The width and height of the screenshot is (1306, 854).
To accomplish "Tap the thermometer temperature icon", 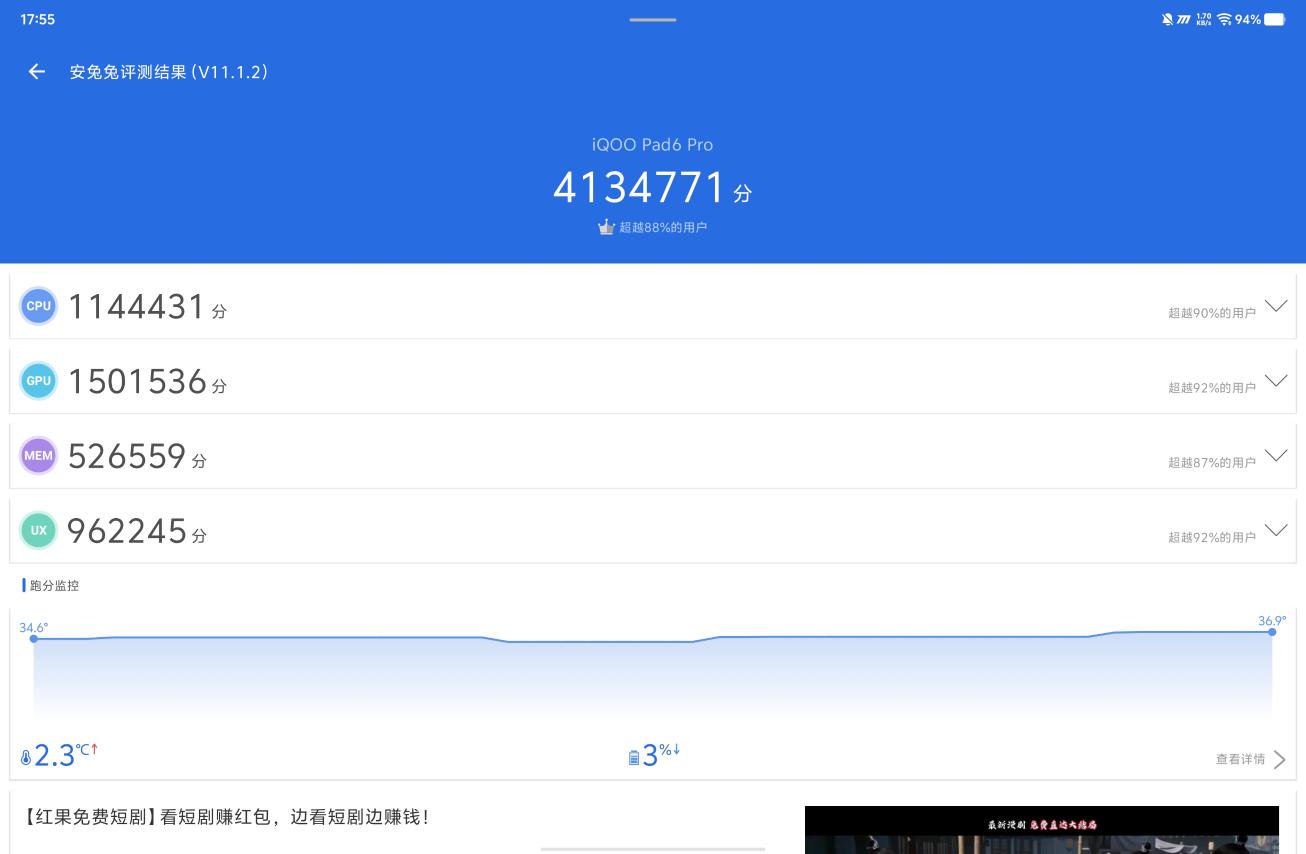I will (x=26, y=758).
